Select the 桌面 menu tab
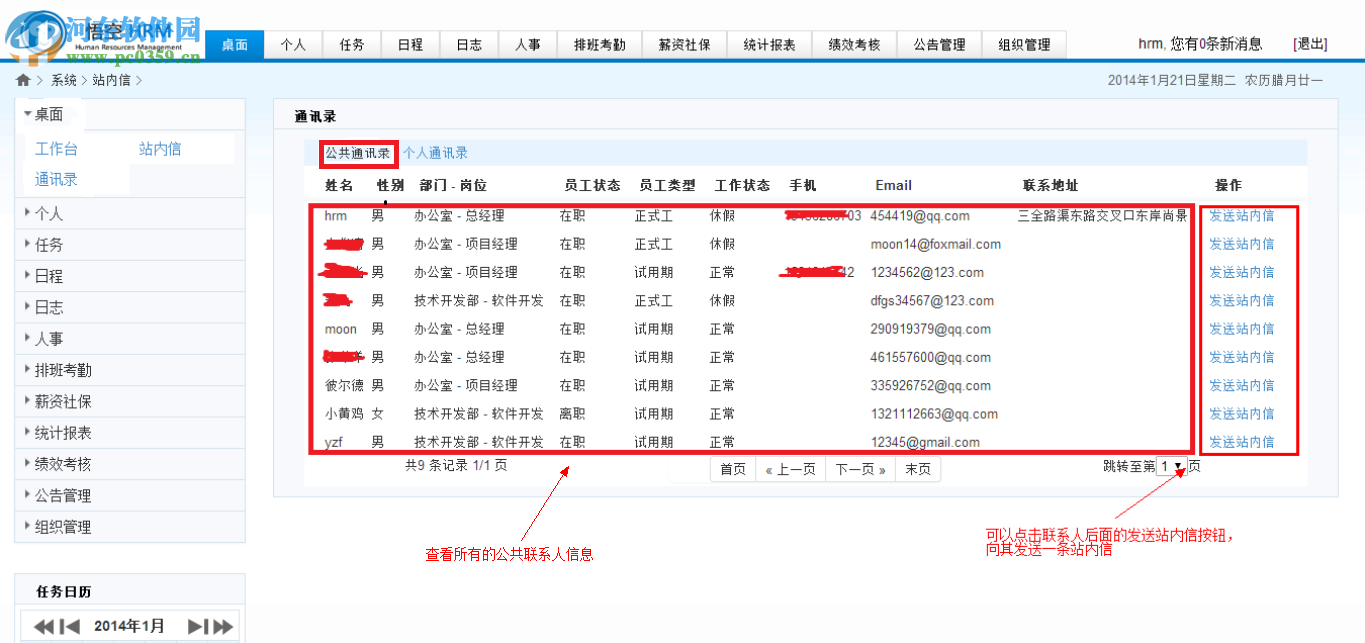Viewport: 1365px width, 643px height. point(234,44)
